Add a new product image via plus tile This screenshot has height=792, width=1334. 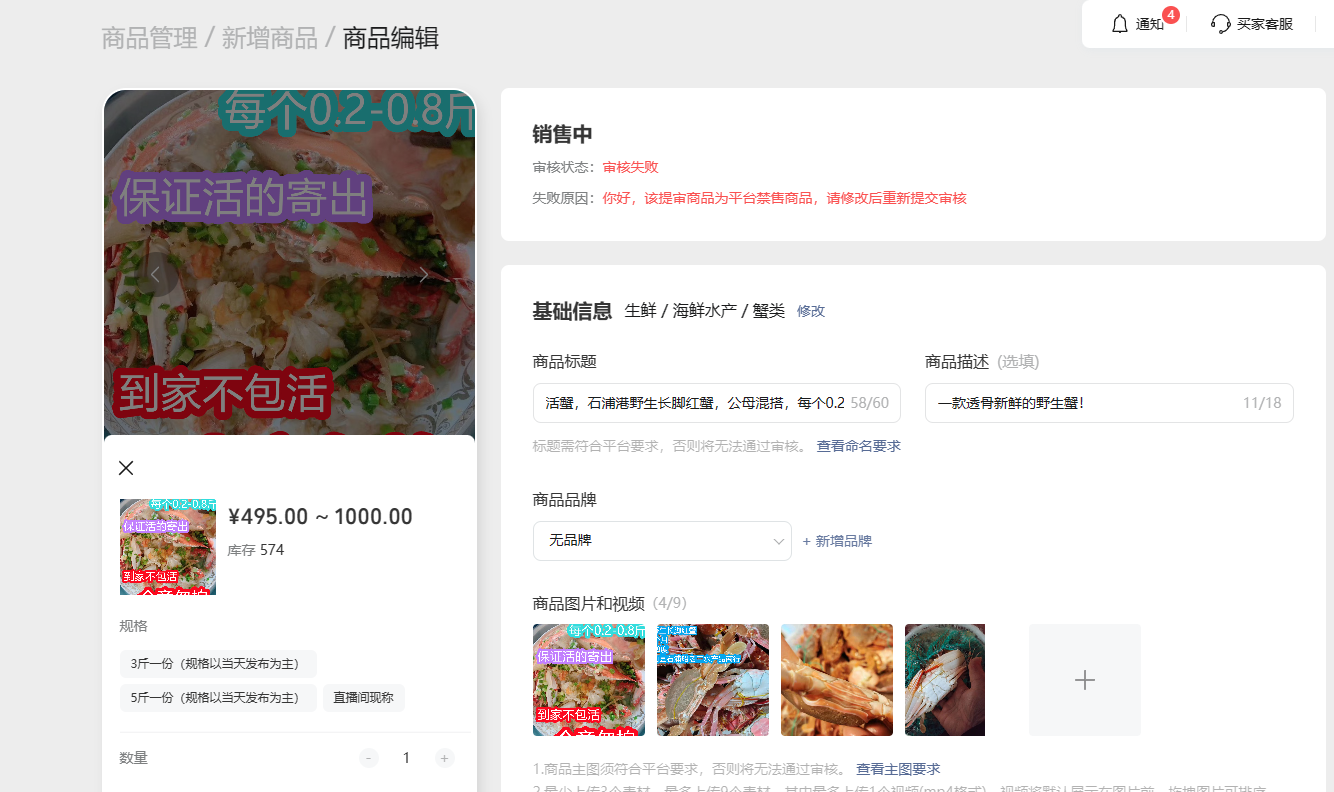[1085, 680]
